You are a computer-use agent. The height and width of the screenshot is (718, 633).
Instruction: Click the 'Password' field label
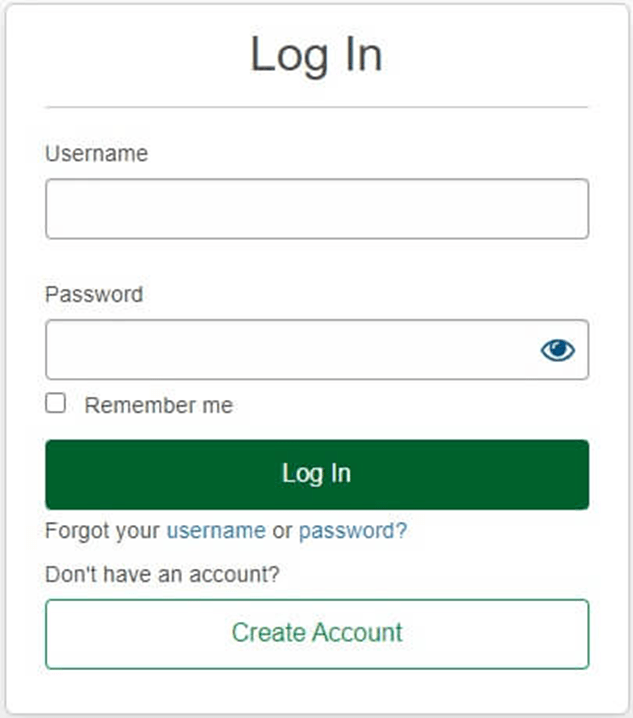click(x=94, y=294)
